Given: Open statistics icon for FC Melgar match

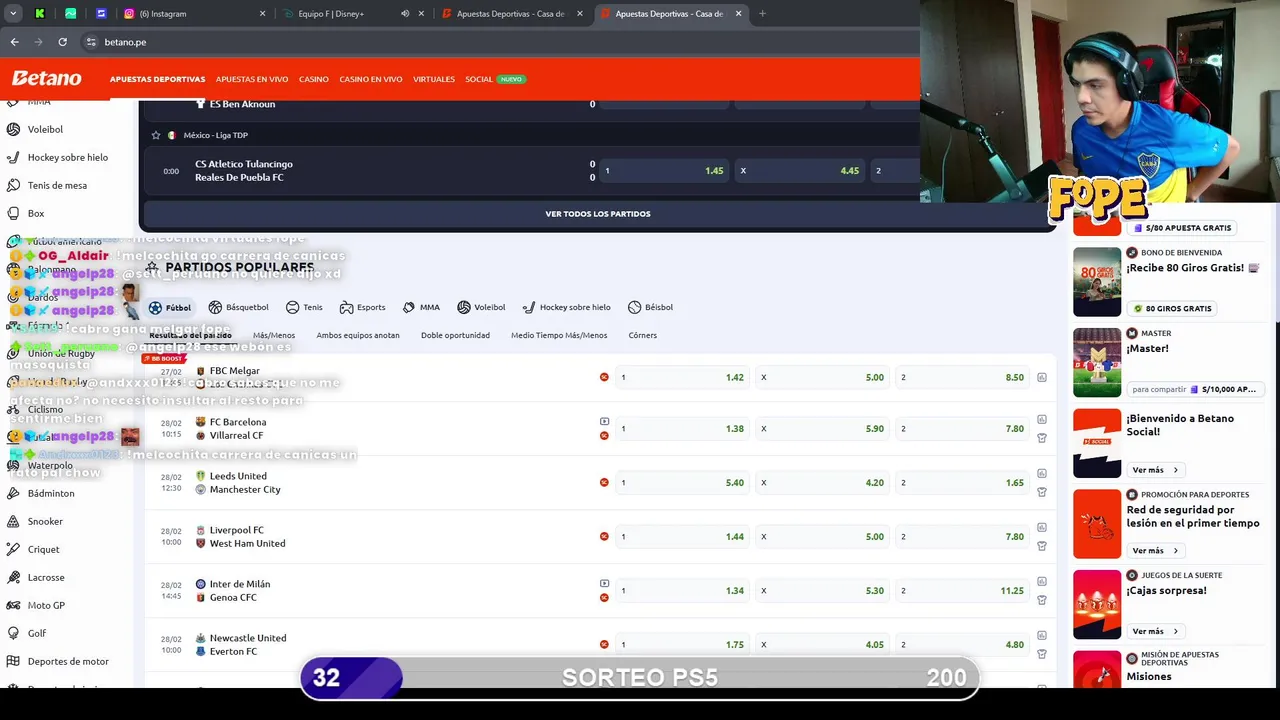Looking at the screenshot, I should point(1041,377).
